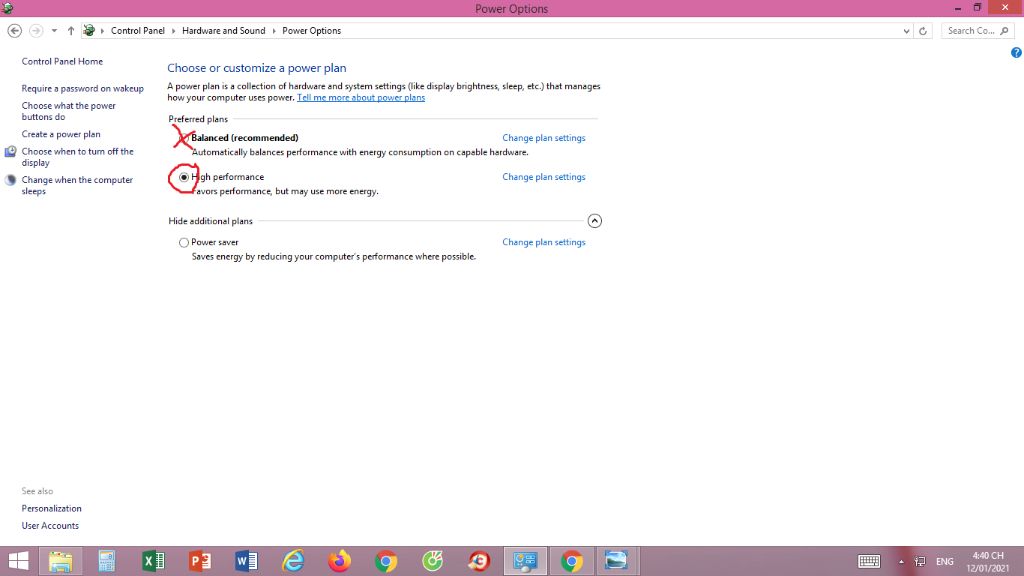Click the display icon beside turn off display
The width and height of the screenshot is (1024, 576).
tap(10, 152)
